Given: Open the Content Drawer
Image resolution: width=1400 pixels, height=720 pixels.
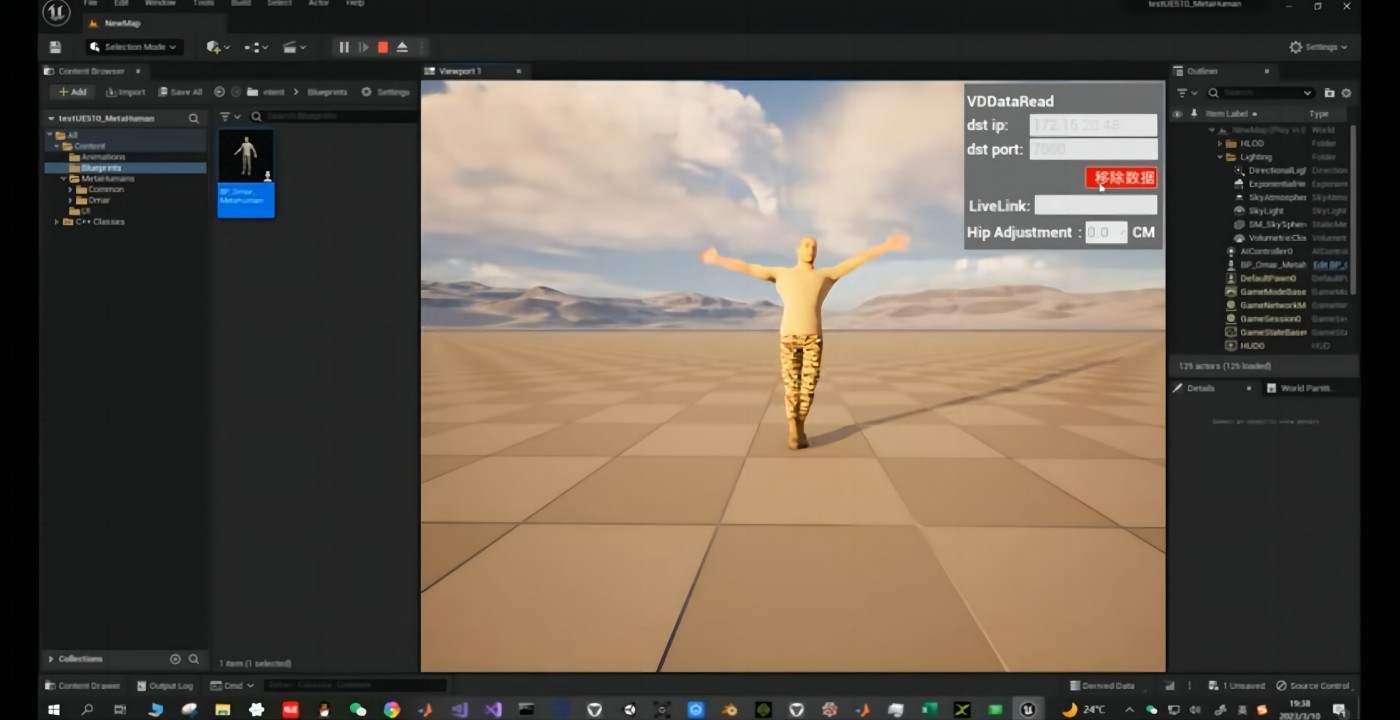Looking at the screenshot, I should 83,686.
